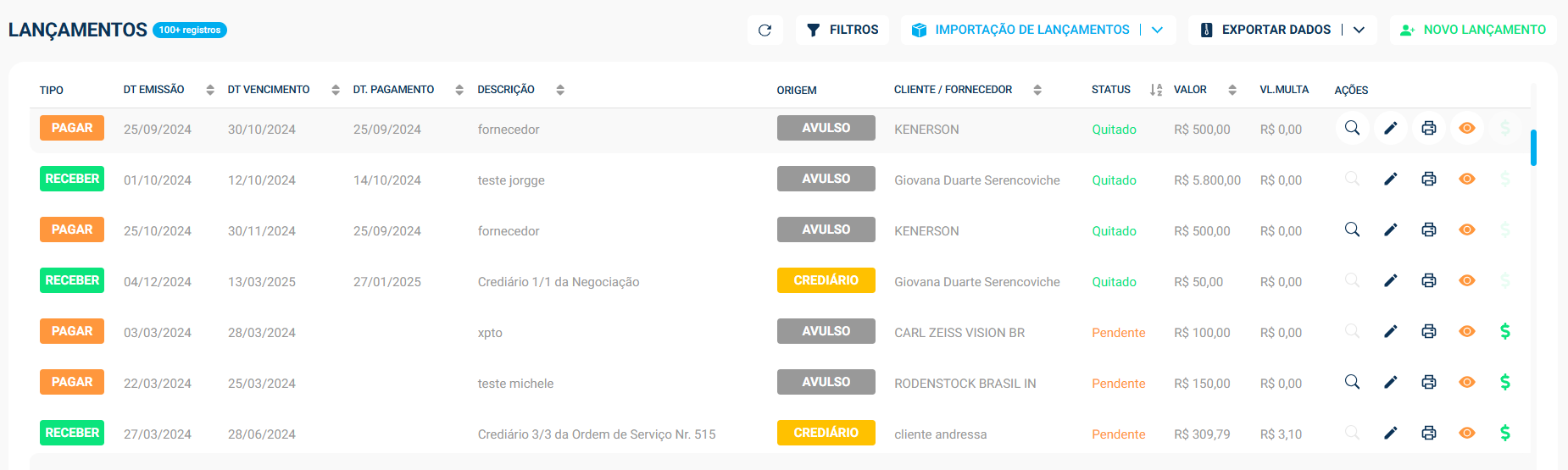The image size is (1568, 470).
Task: Click the refresh icon button
Action: coord(765,30)
